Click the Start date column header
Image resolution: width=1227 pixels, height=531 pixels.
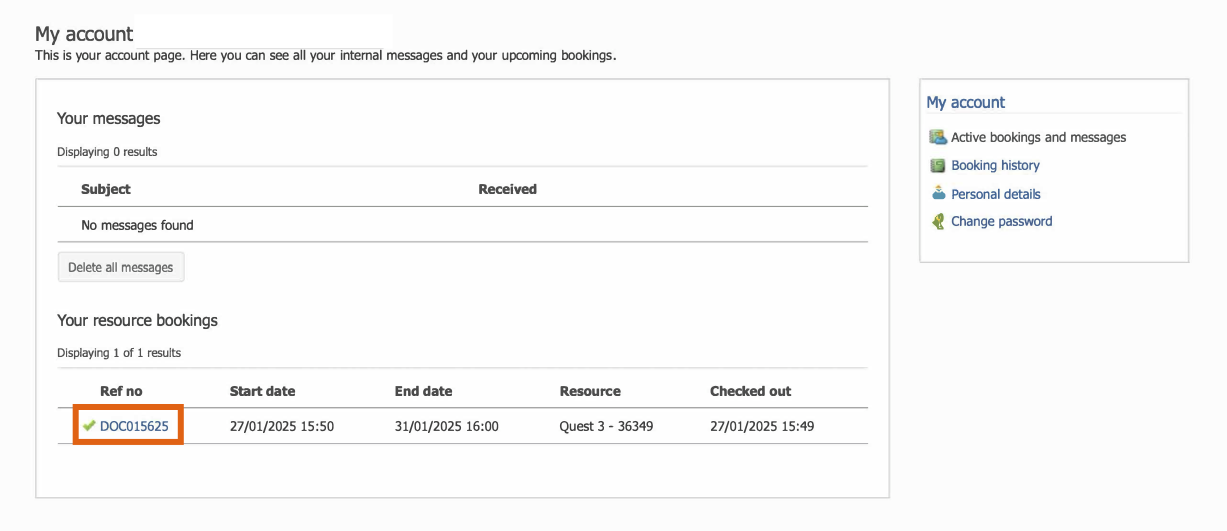point(262,391)
